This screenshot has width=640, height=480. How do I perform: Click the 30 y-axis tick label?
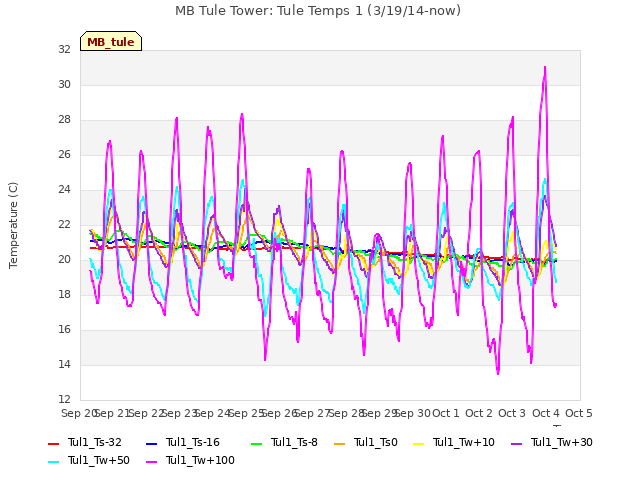[64, 84]
